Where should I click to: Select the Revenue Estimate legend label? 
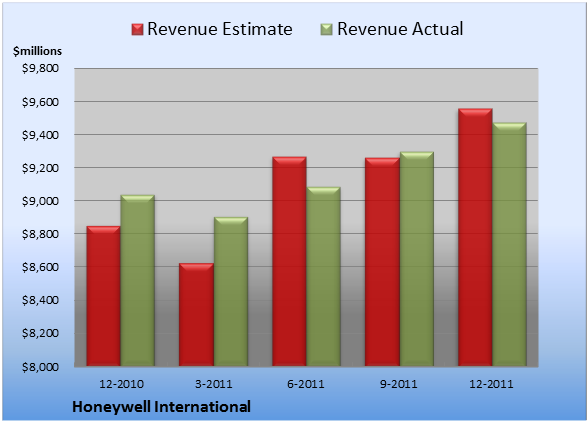coord(220,29)
